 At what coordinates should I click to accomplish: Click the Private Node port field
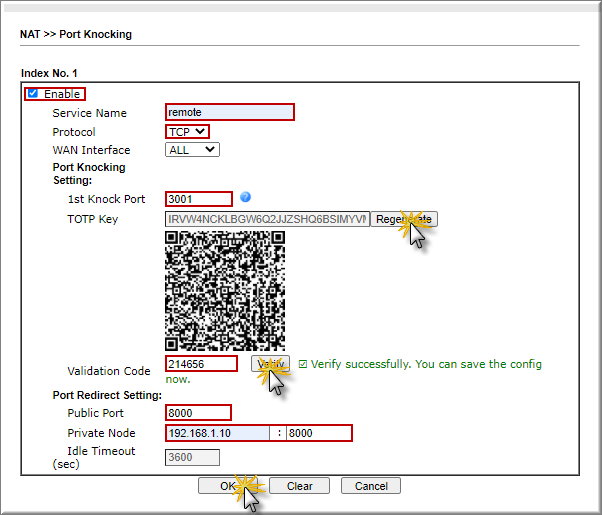click(319, 433)
